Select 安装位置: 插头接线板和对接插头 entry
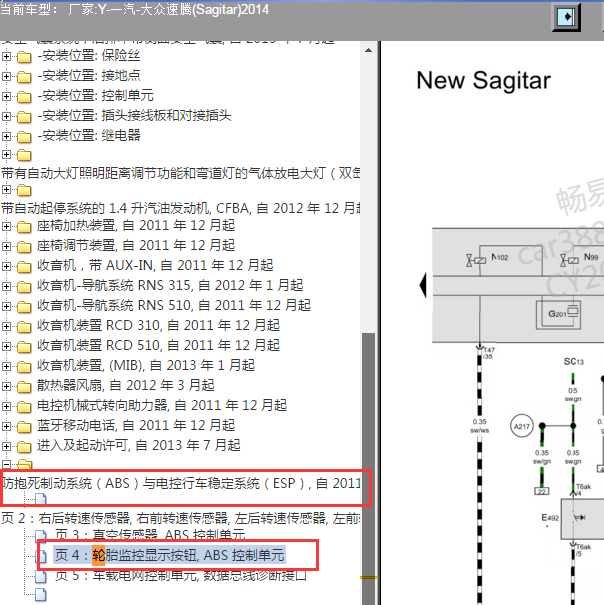 pyautogui.click(x=134, y=115)
